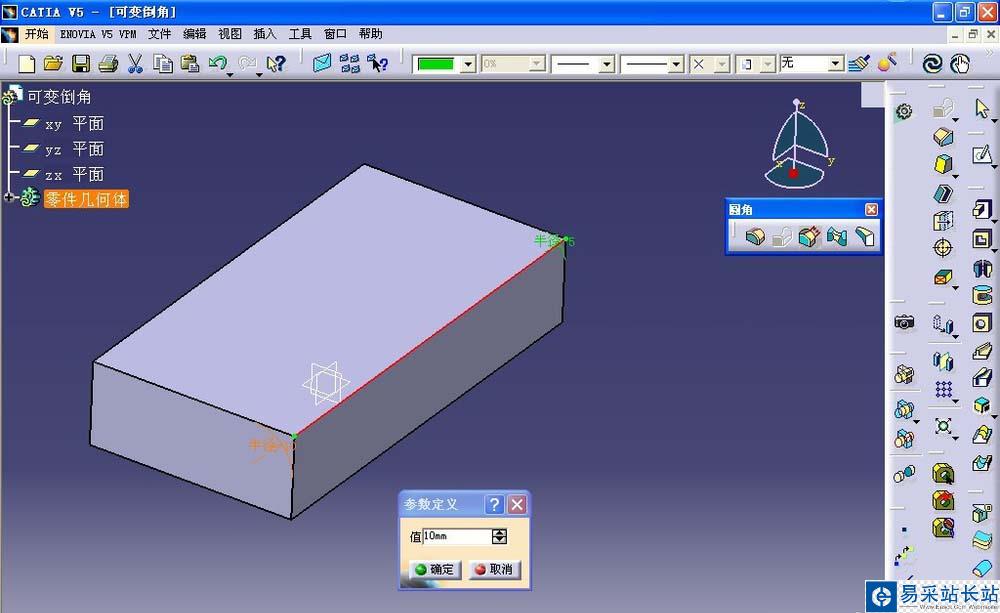
Task: Click the Painter brush icon in graphics toolbar
Action: click(x=859, y=63)
